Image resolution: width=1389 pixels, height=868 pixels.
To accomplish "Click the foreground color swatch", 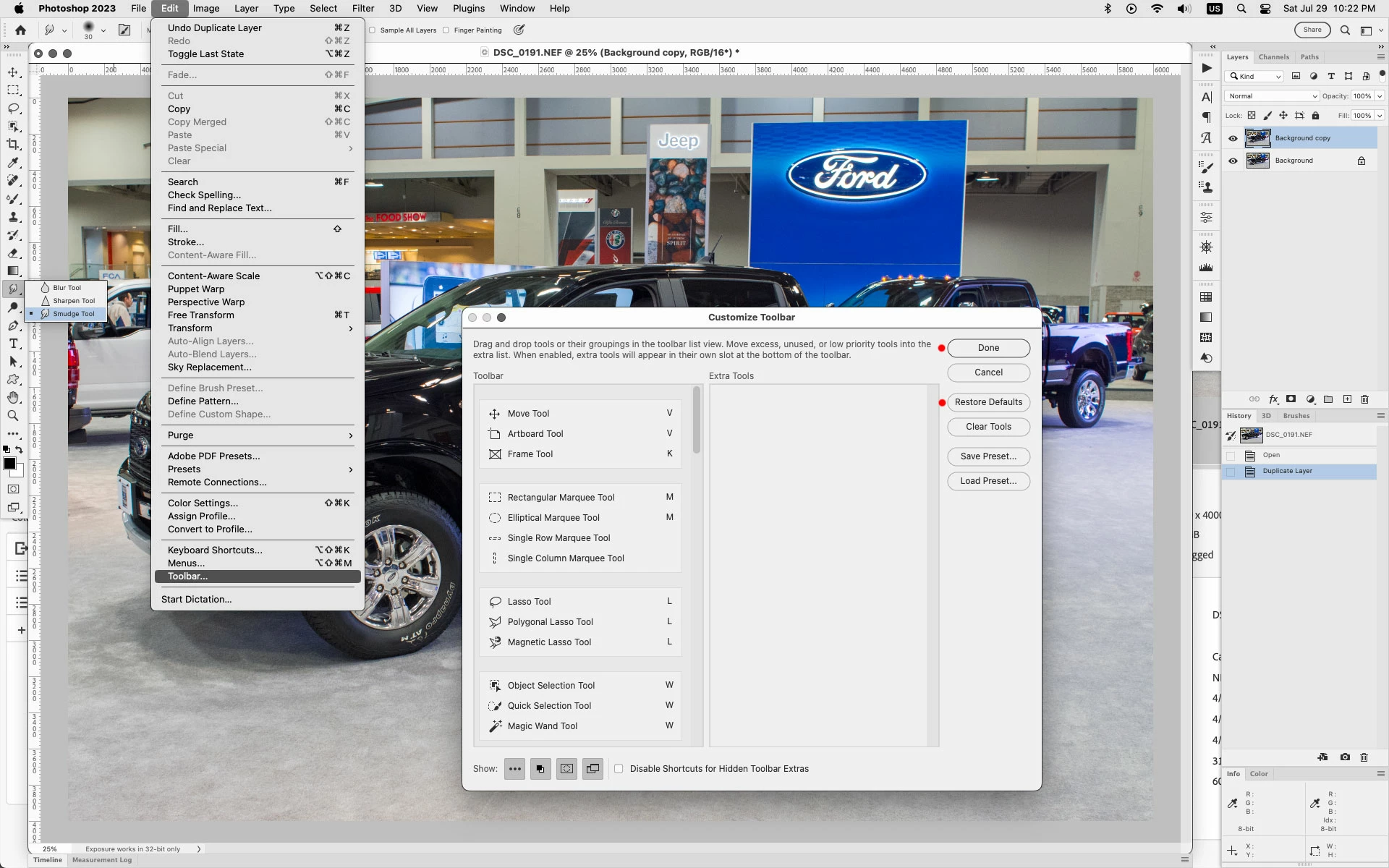I will [9, 464].
